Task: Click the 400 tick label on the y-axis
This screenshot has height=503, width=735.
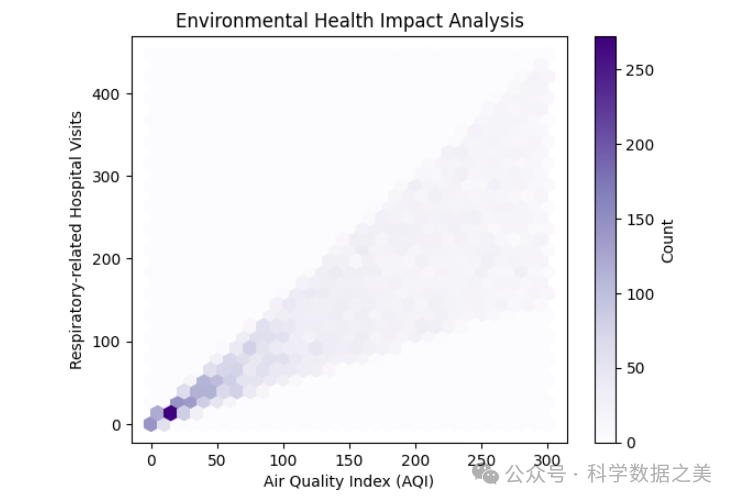Action: point(109,94)
